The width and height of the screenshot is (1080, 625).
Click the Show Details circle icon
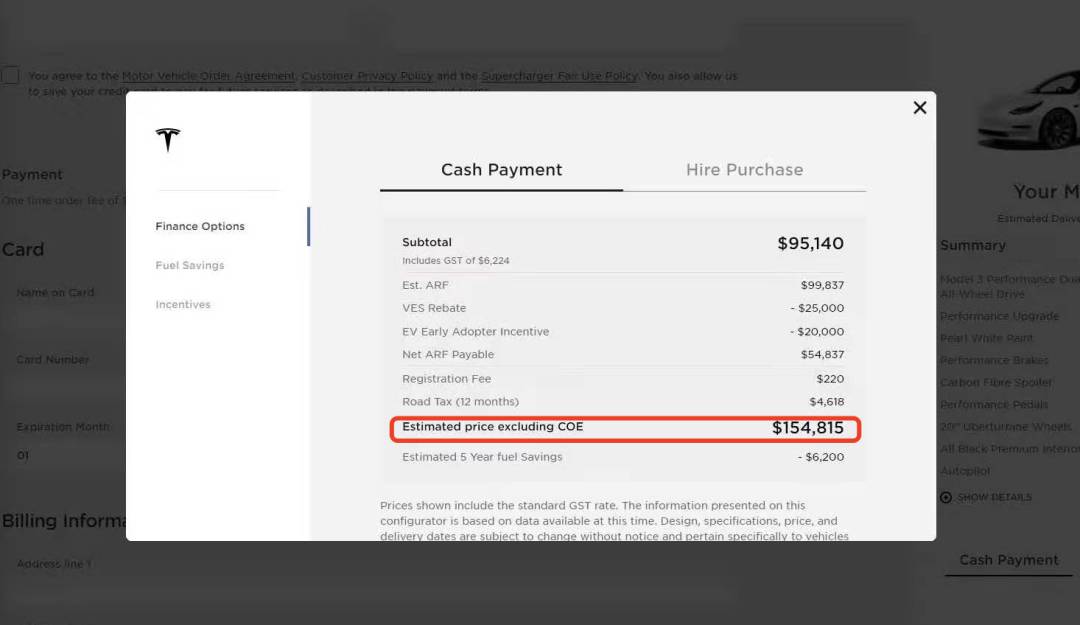946,497
